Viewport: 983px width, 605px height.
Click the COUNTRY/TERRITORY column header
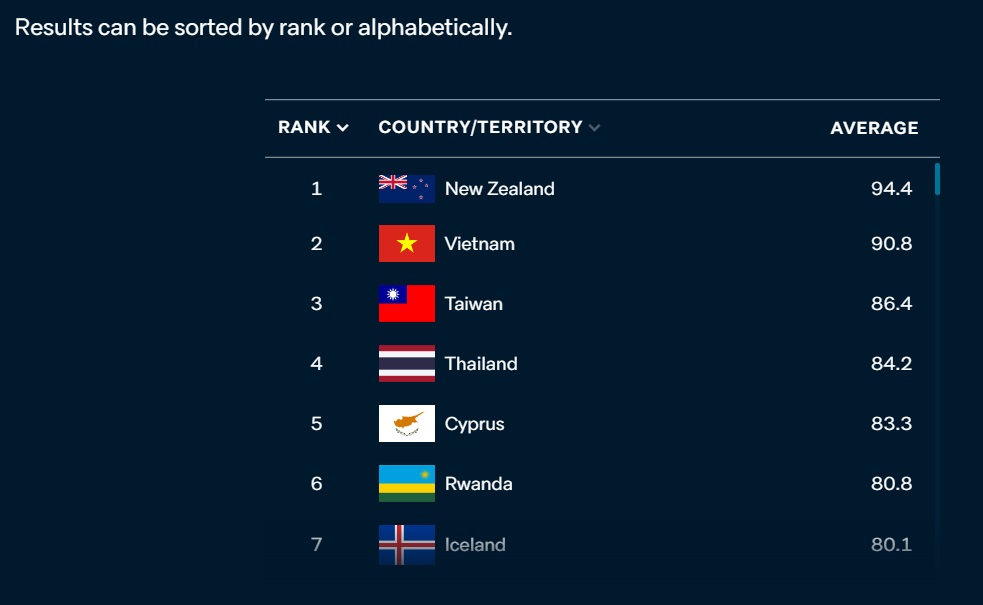480,127
